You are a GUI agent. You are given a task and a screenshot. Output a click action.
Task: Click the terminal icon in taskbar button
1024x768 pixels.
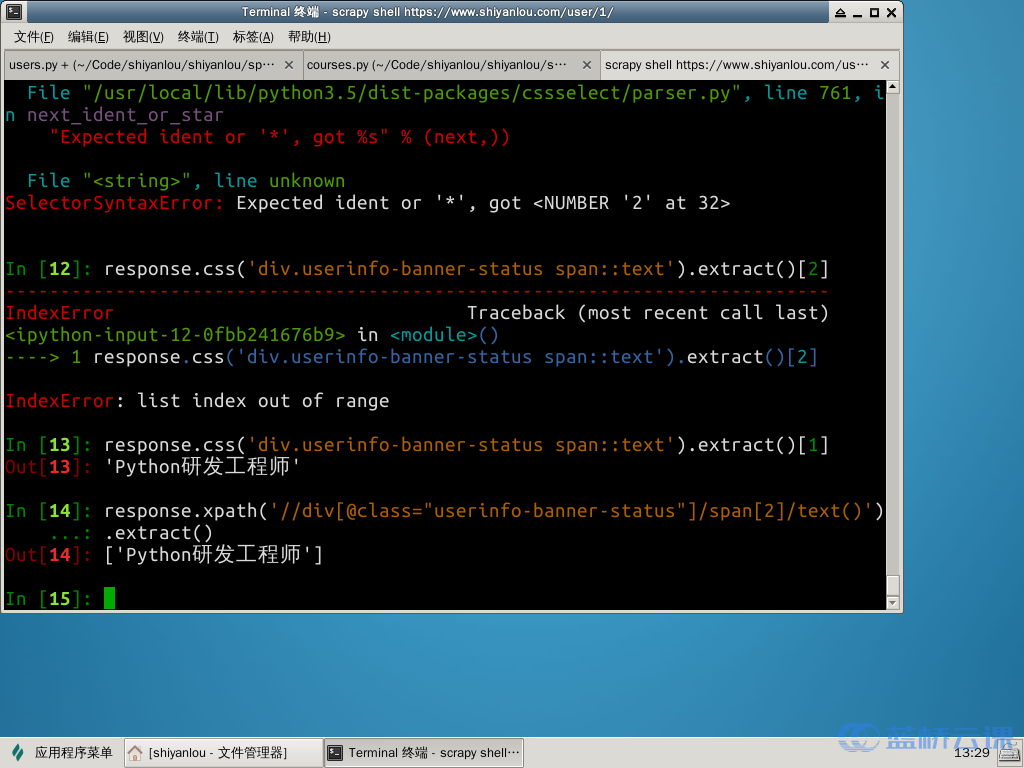click(335, 753)
